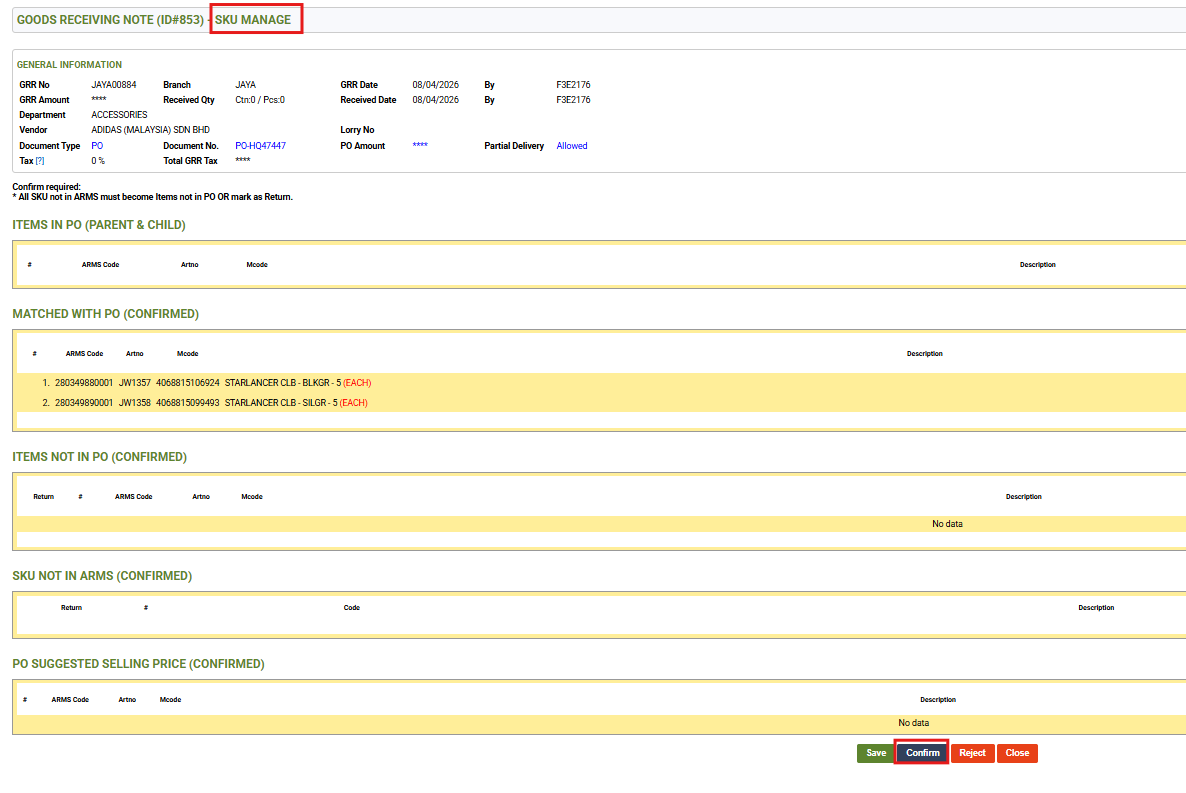Open document number PO-HQ47447 link
This screenshot has height=793, width=1186.
(x=260, y=146)
